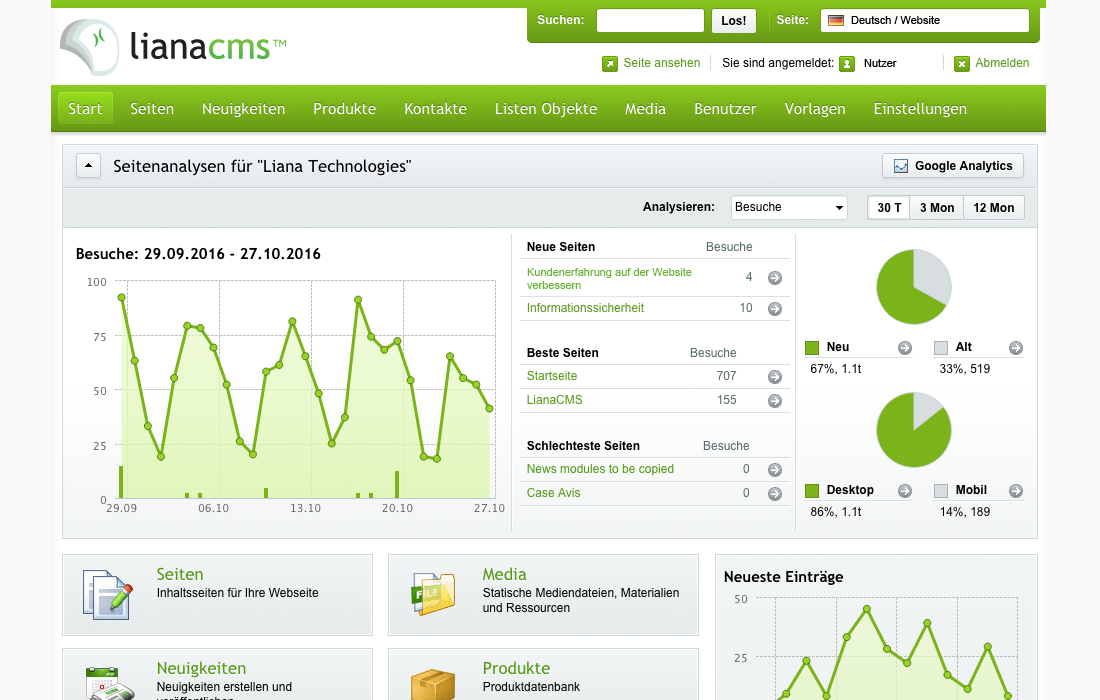
Task: Click the chart icon on Google Analytics button
Action: coord(901,166)
